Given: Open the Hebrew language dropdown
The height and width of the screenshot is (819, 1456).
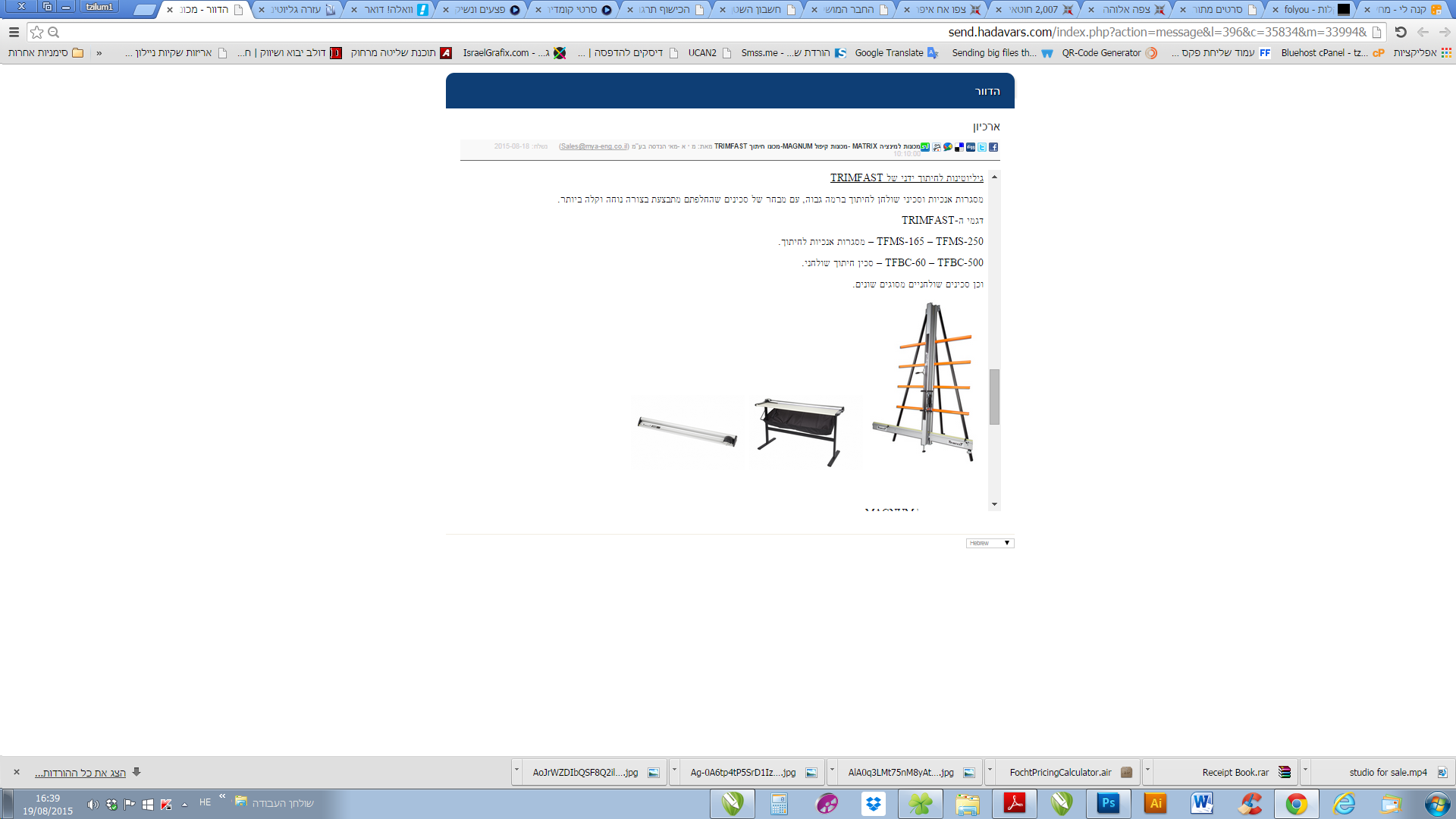Looking at the screenshot, I should [990, 543].
